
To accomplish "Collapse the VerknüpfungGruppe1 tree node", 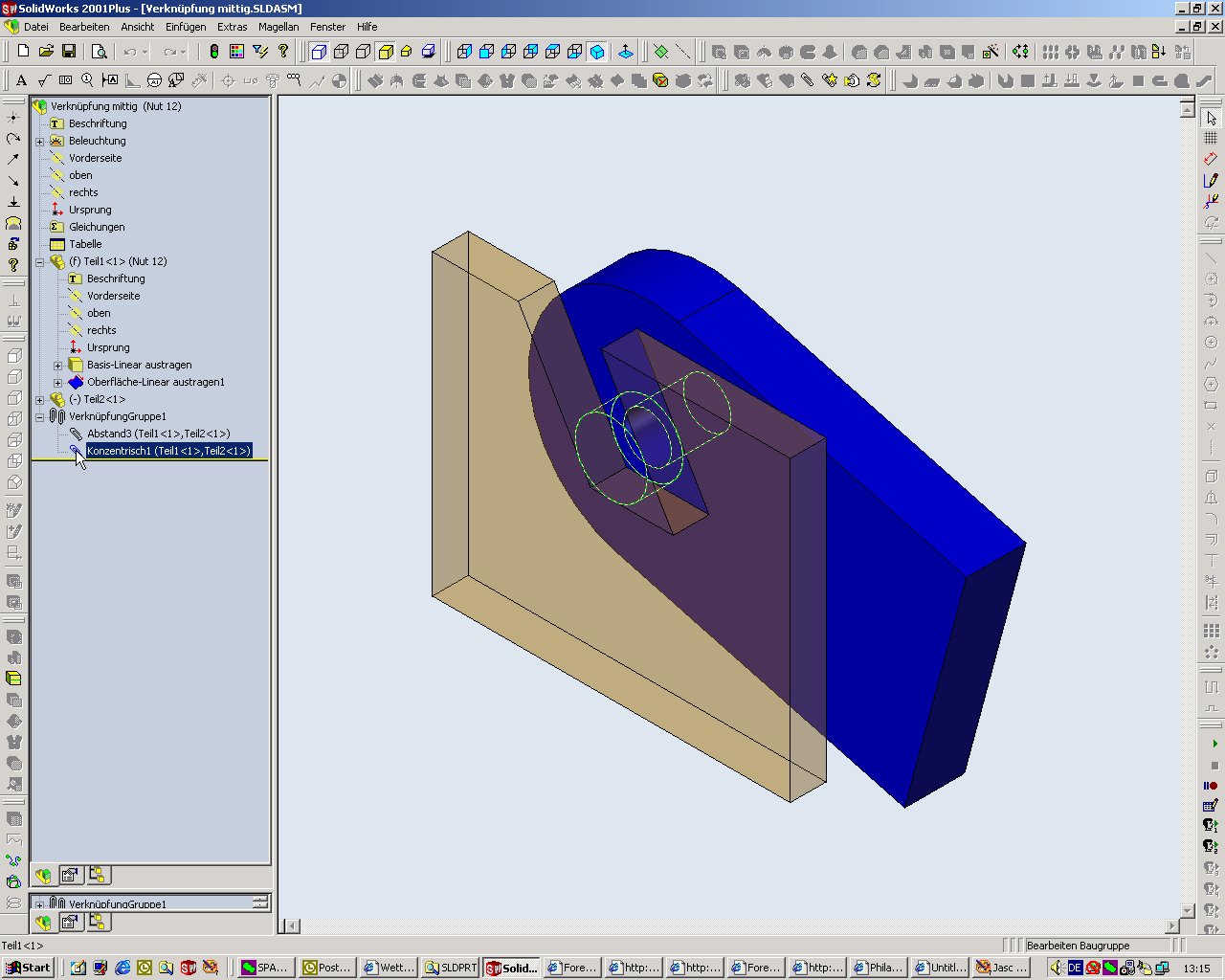I will [x=40, y=417].
